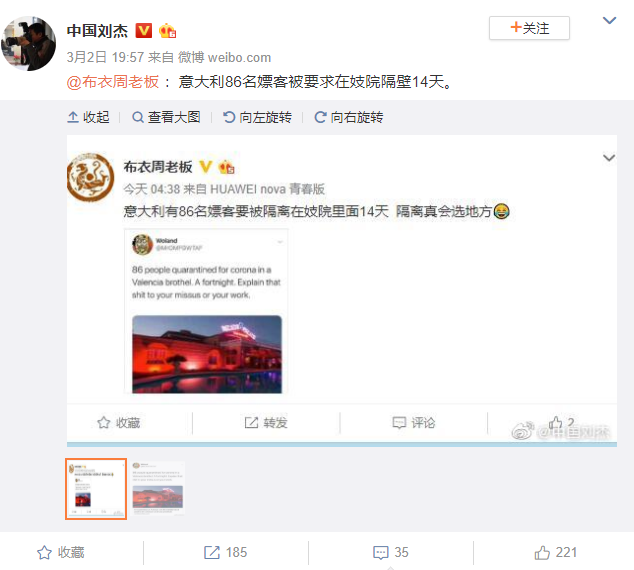This screenshot has height=570, width=634.
Task: Click the orange V verified badge
Action: 144,30
